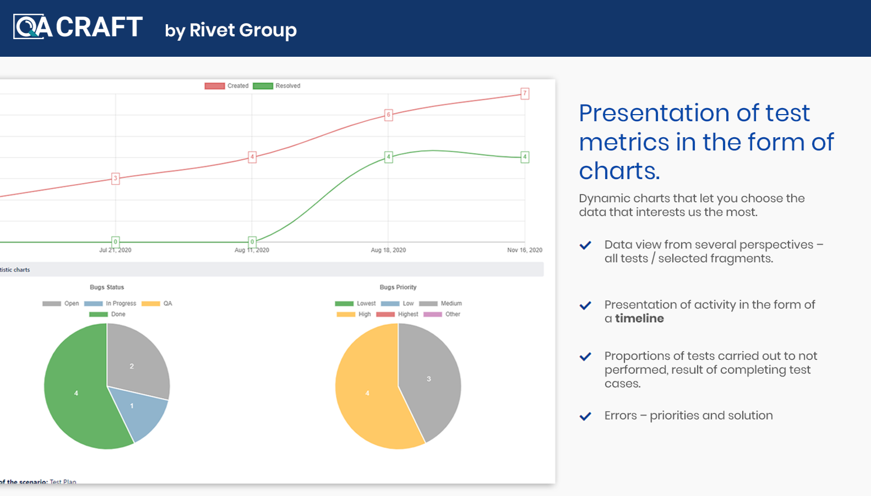This screenshot has width=871, height=496.
Task: Click the "by Rivet Group" header text
Action: [x=231, y=30]
